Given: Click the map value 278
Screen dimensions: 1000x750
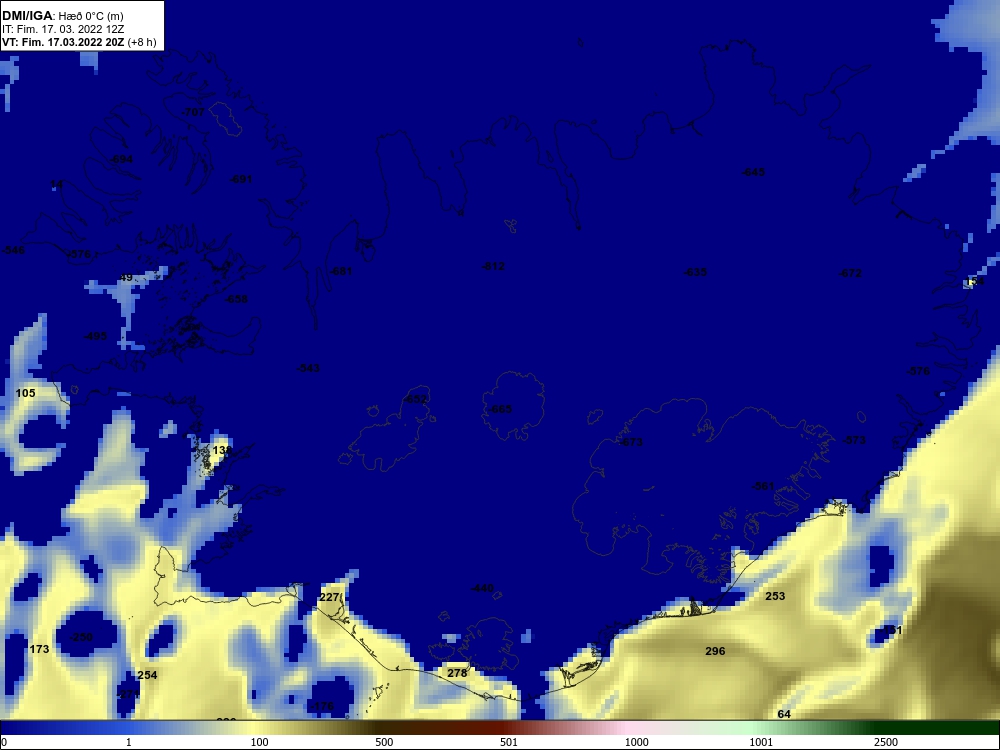Looking at the screenshot, I should [457, 673].
